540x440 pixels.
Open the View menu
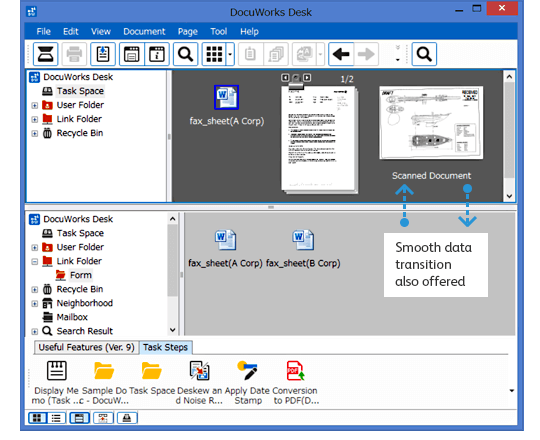[101, 32]
